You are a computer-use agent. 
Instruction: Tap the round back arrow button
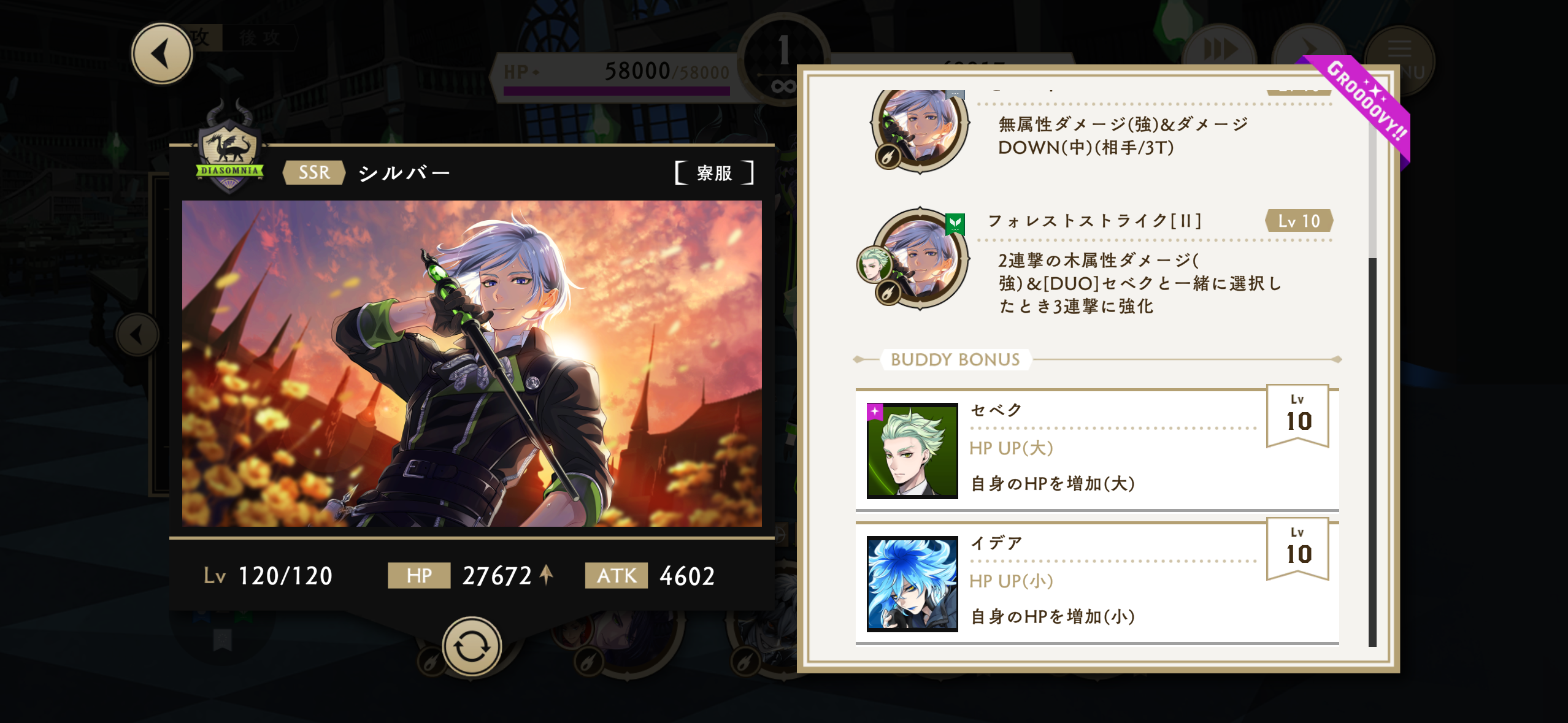[162, 54]
